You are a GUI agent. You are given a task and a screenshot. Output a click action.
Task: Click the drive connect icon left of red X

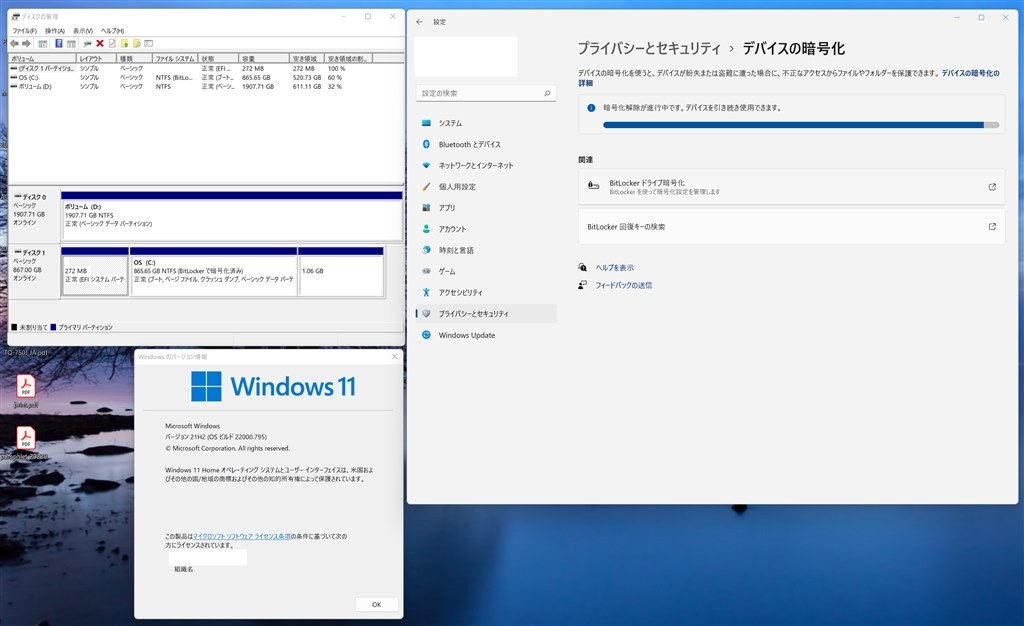click(x=87, y=44)
